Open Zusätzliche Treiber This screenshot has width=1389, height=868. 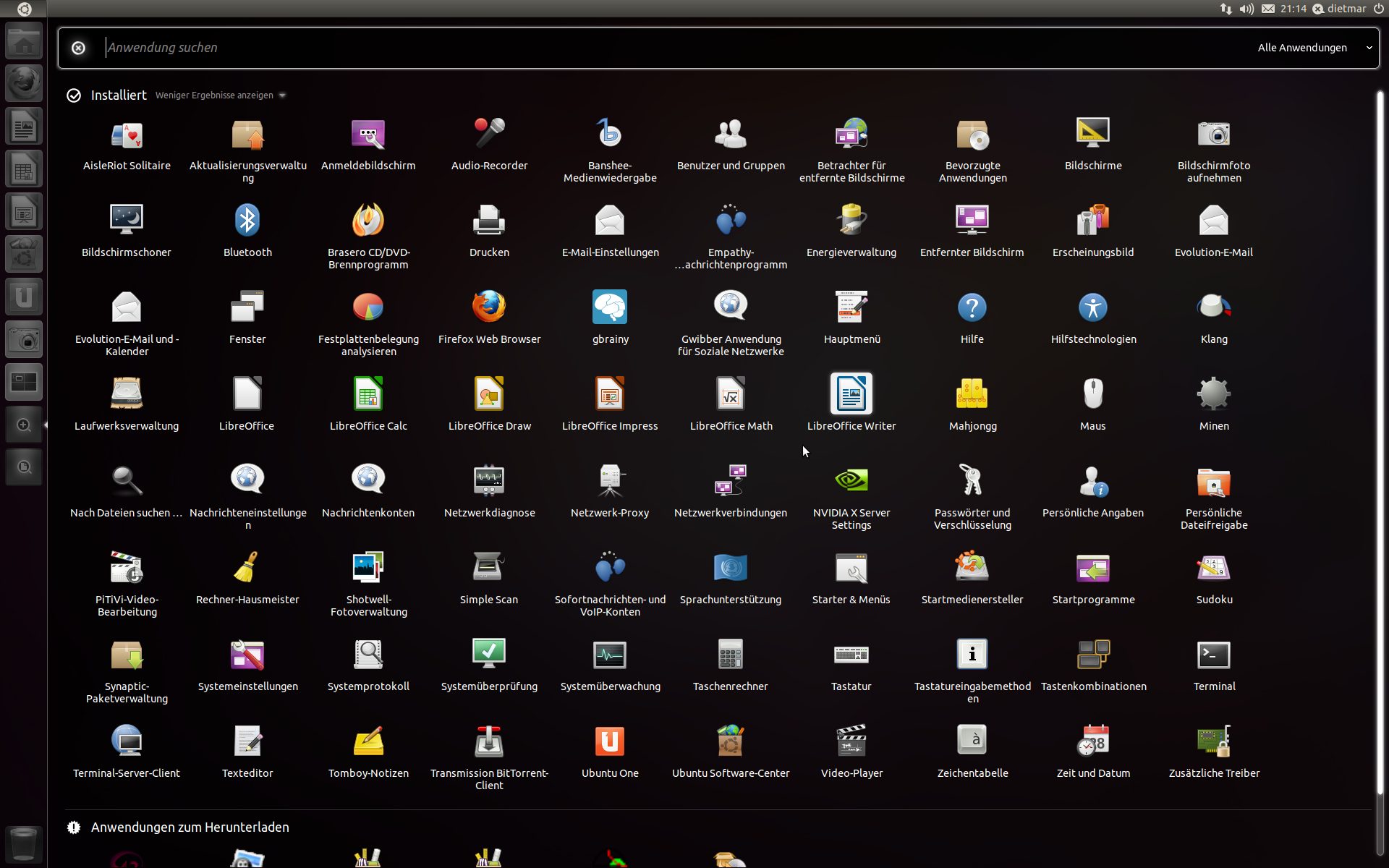[1214, 752]
